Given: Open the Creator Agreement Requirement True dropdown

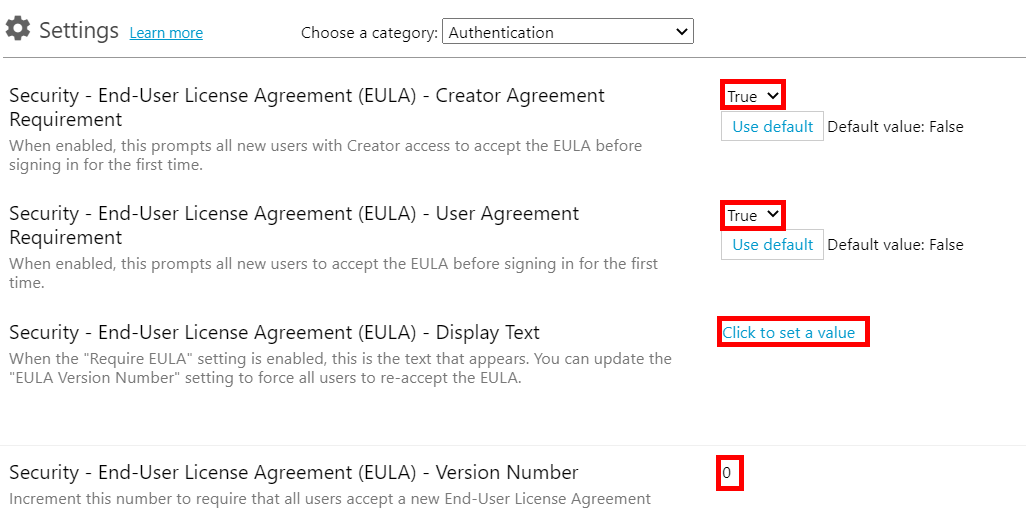Looking at the screenshot, I should 752,96.
